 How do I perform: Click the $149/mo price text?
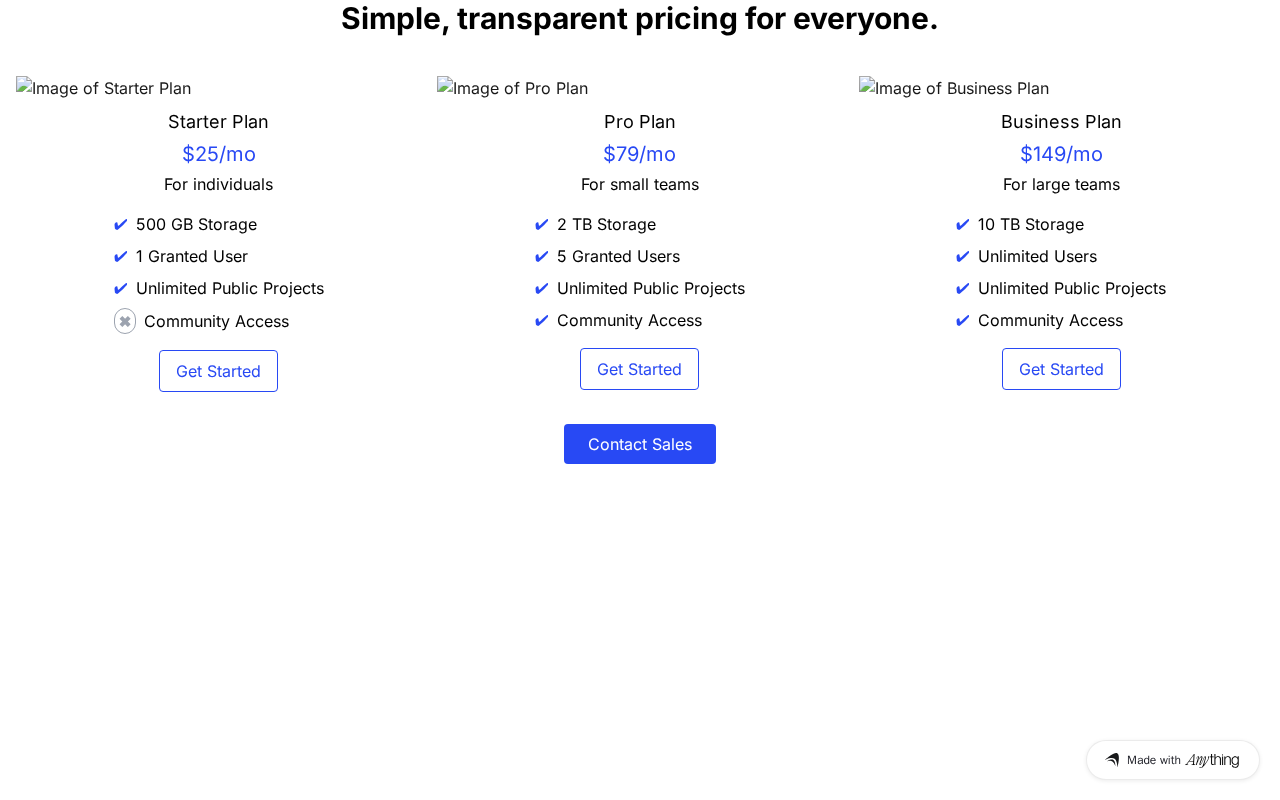point(1061,154)
